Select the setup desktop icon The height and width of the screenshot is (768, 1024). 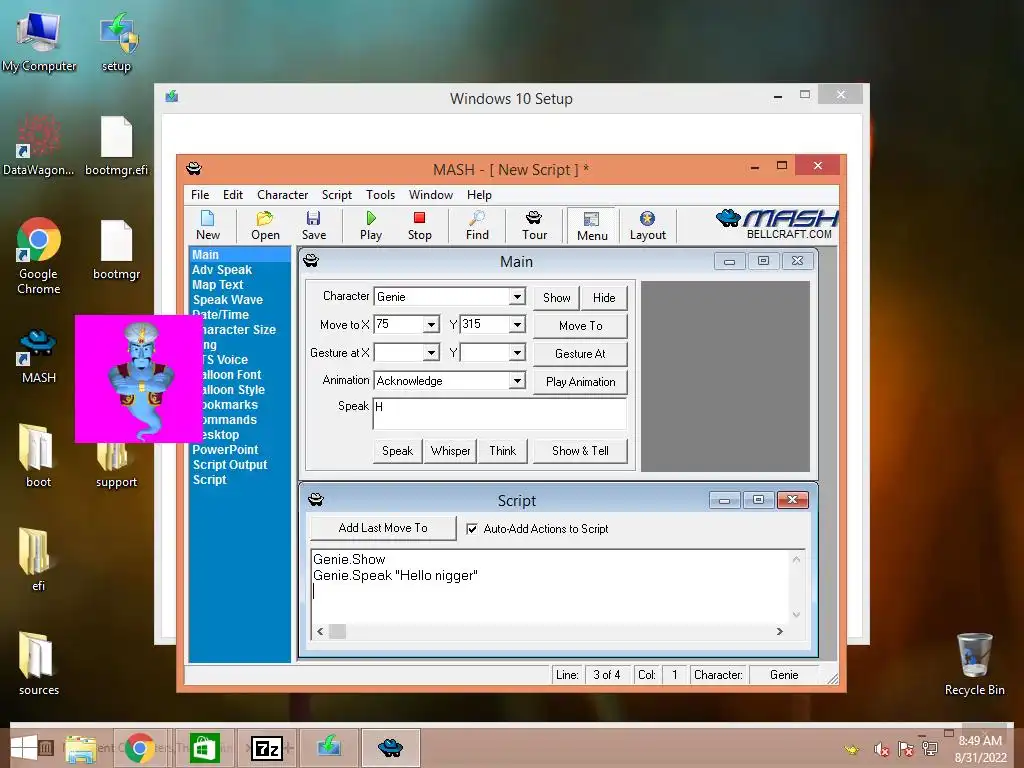point(116,42)
